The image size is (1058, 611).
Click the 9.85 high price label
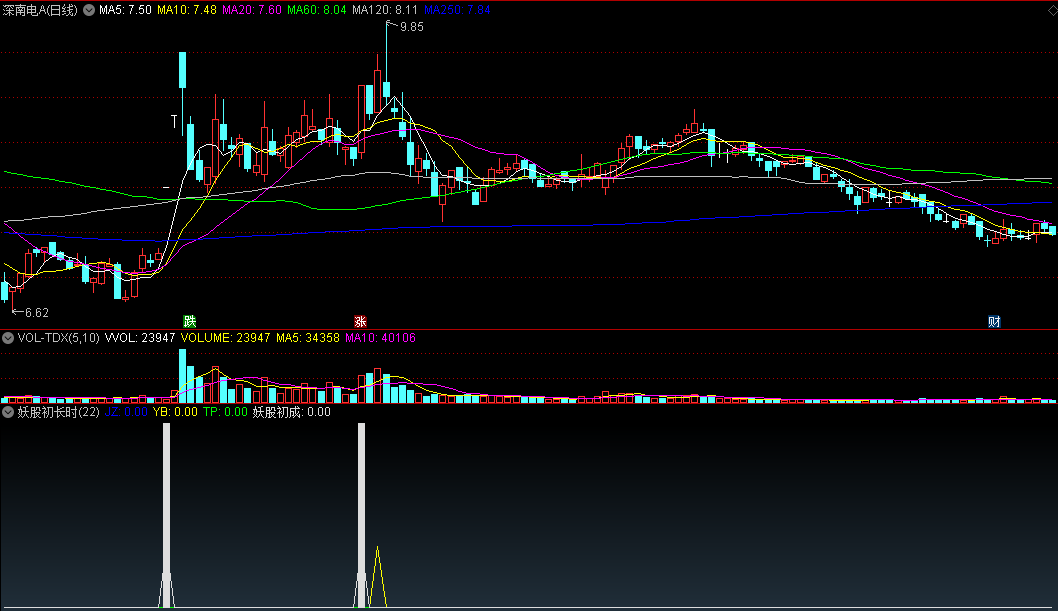[x=412, y=27]
